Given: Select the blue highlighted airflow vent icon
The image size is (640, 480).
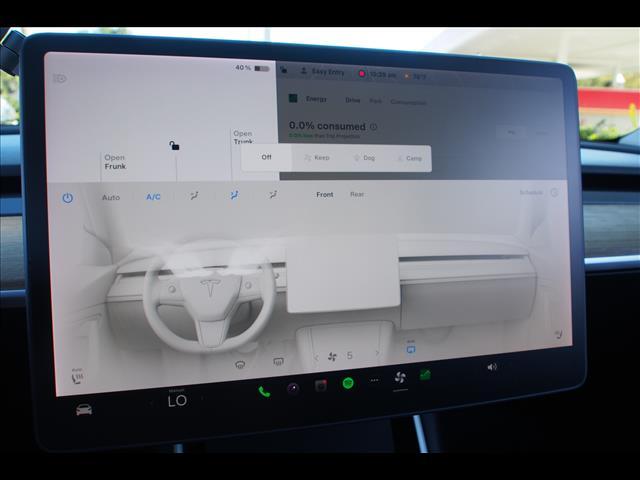Looking at the screenshot, I should 234,196.
